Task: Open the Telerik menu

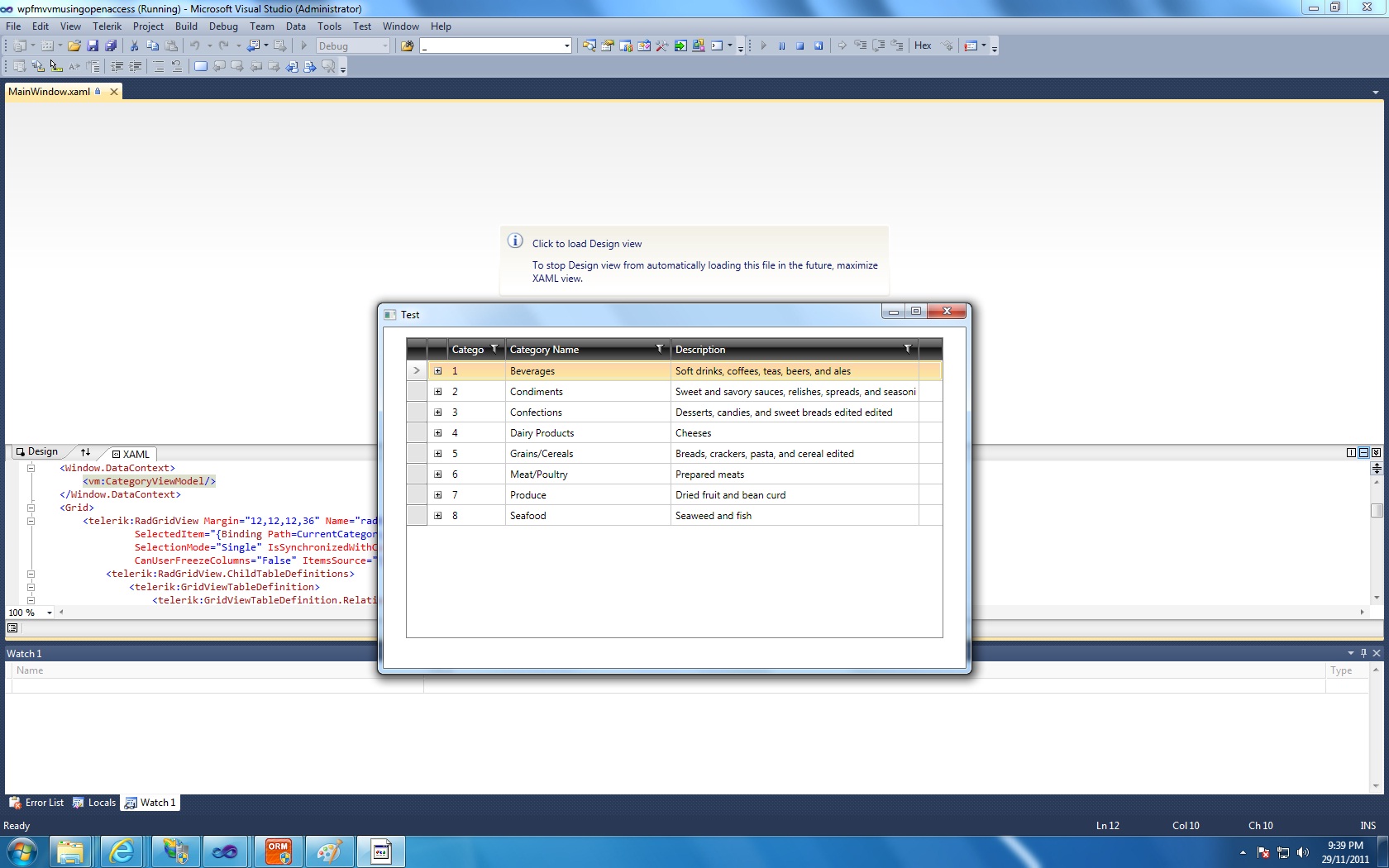Action: click(107, 26)
